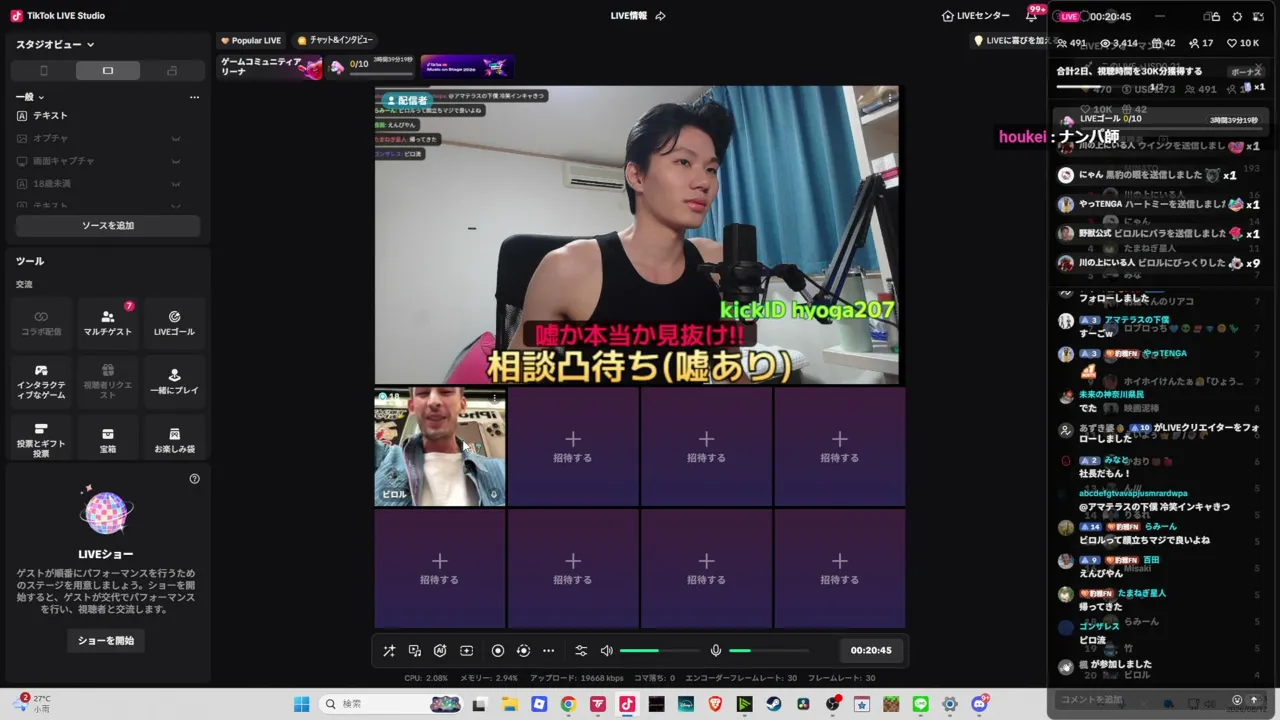Open インタラクティブなゲーム tool
This screenshot has height=720, width=1280.
[41, 381]
